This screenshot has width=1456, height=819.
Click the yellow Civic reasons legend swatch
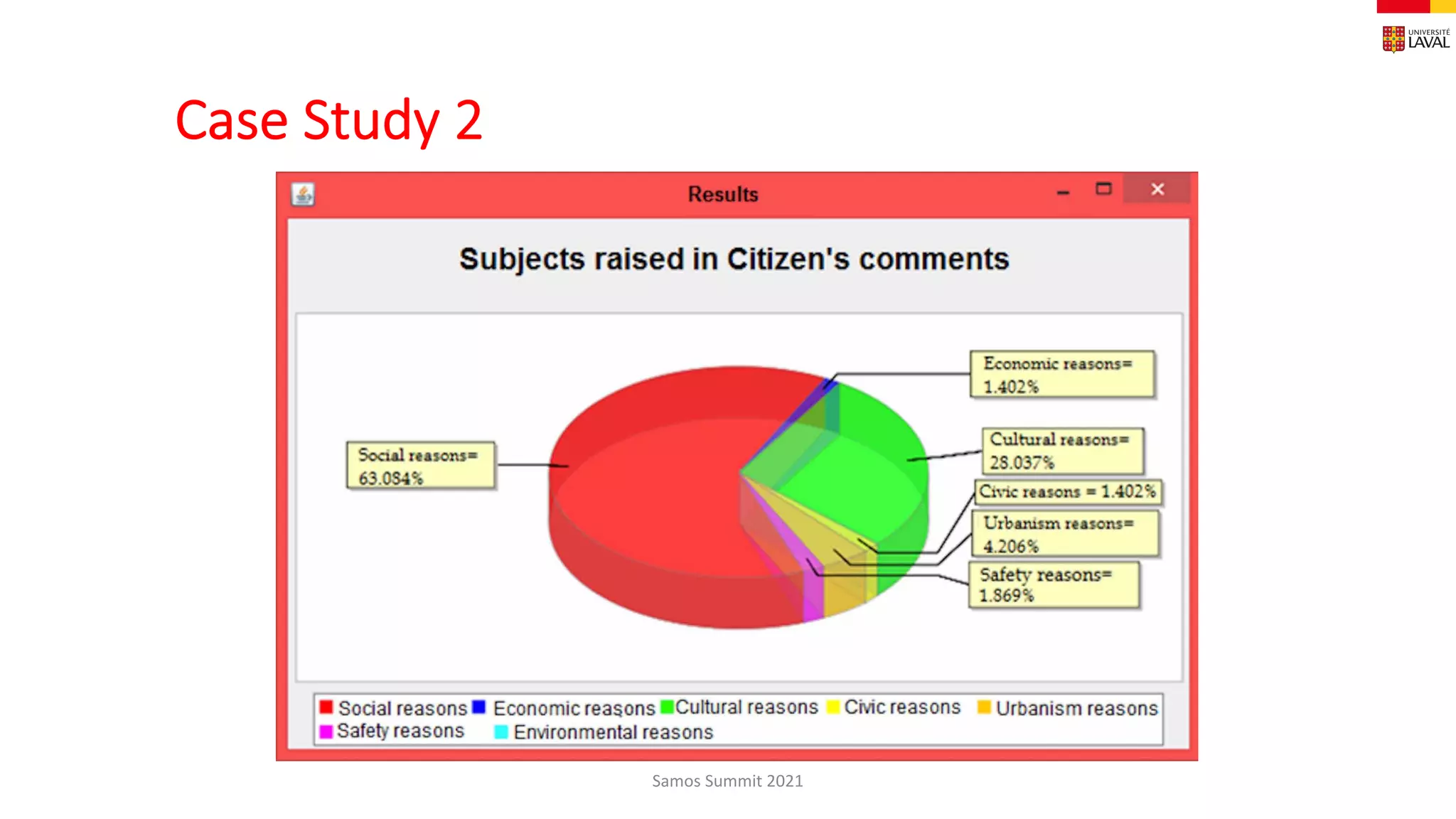click(833, 707)
